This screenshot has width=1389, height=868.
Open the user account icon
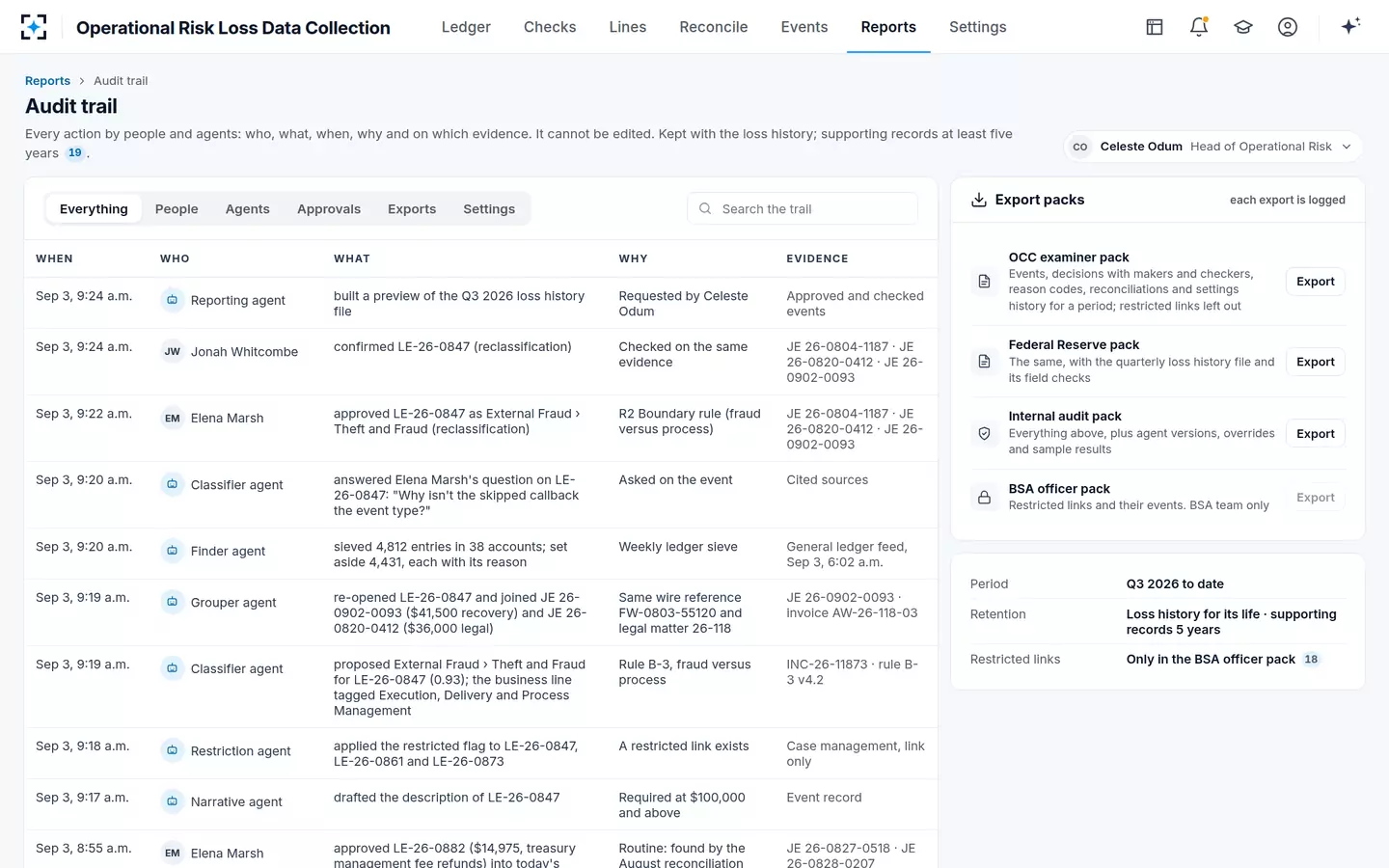click(1288, 27)
